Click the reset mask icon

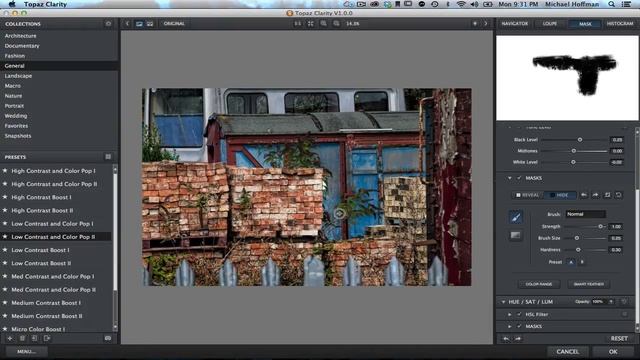click(619, 195)
